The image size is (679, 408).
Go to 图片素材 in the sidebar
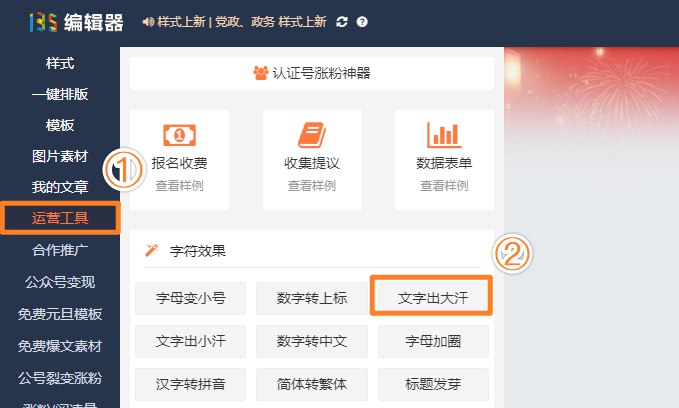(x=60, y=156)
